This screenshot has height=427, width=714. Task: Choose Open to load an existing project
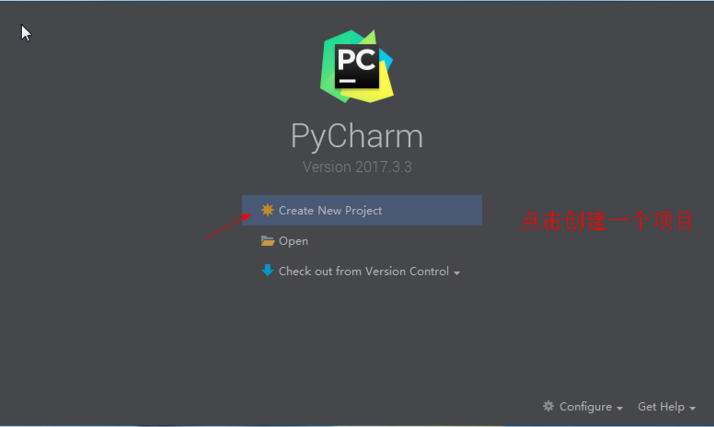point(293,241)
